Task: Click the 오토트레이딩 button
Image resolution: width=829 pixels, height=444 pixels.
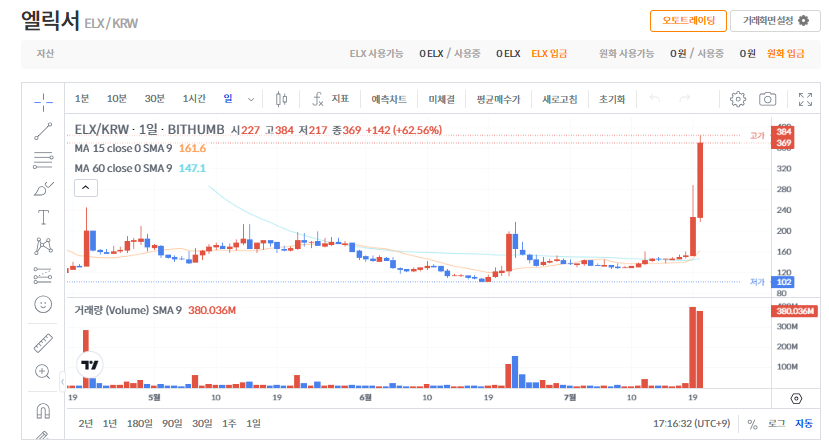Action: (x=688, y=21)
